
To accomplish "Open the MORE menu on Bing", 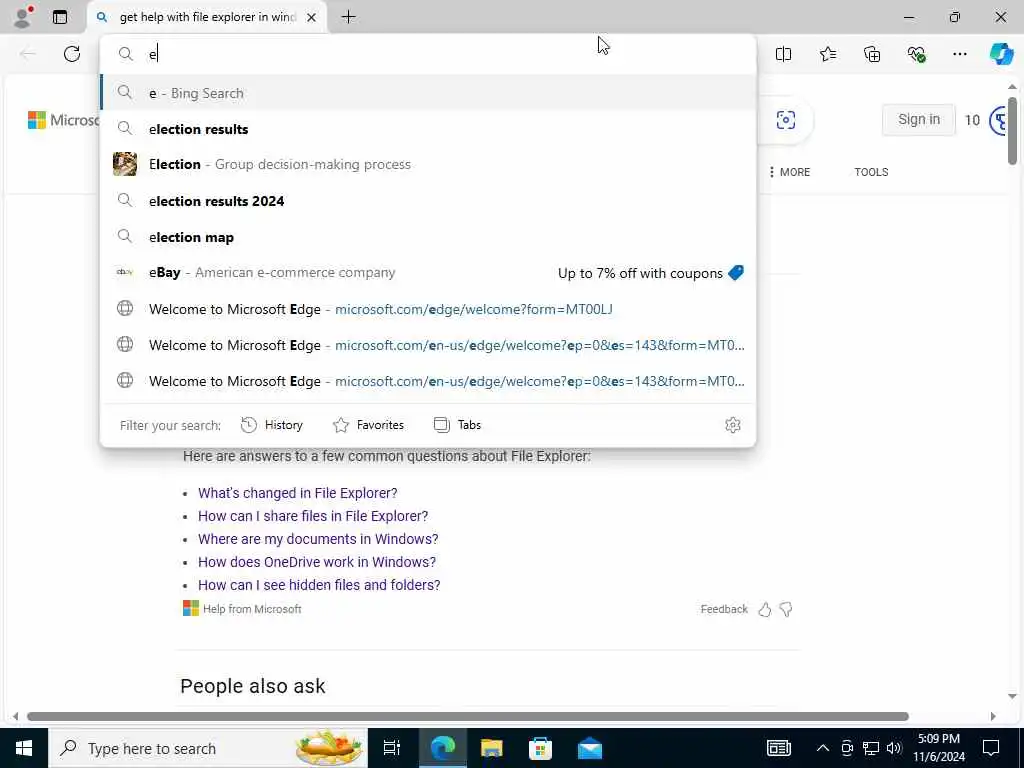I will point(790,172).
